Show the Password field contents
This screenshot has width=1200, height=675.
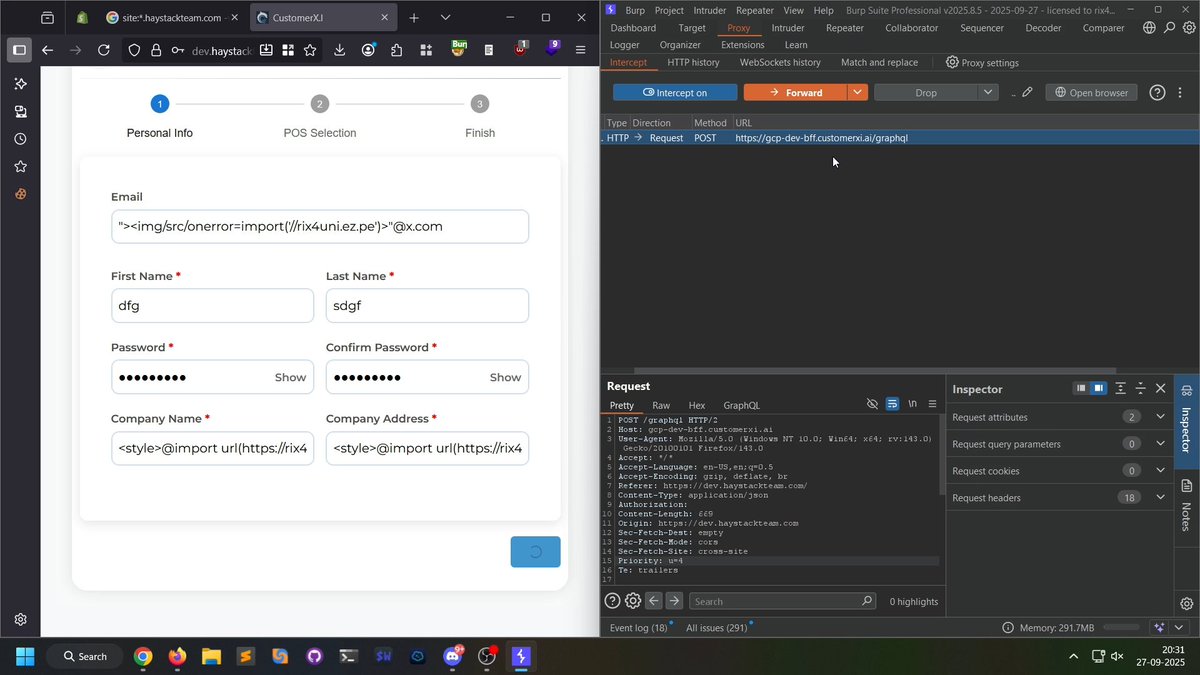click(290, 377)
